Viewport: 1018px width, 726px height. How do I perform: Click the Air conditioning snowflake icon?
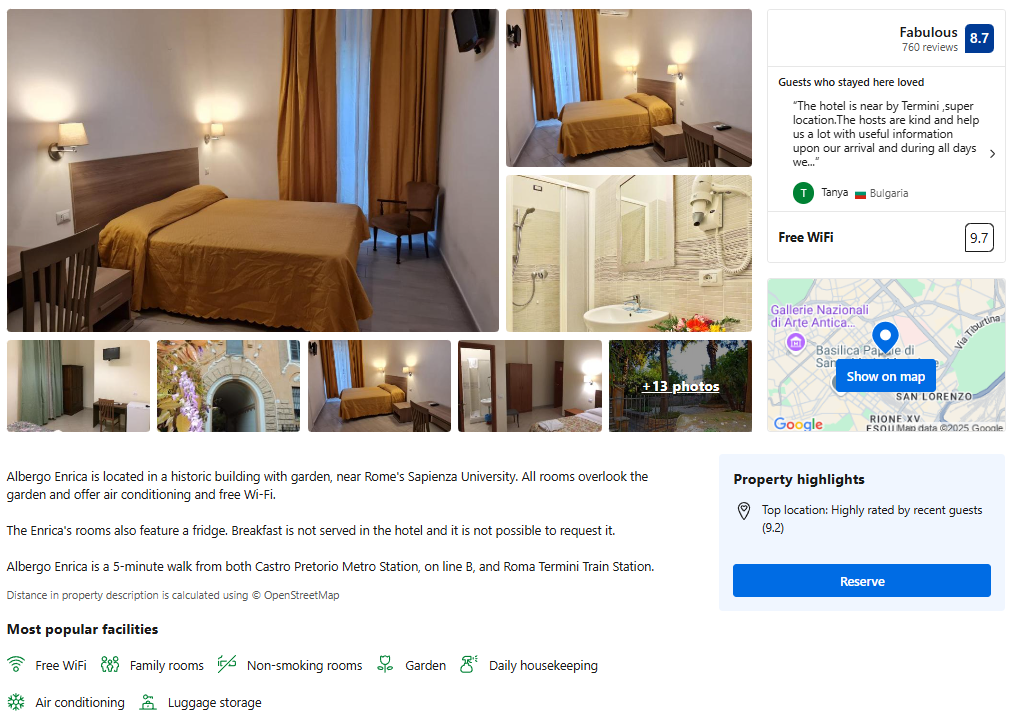(x=16, y=701)
